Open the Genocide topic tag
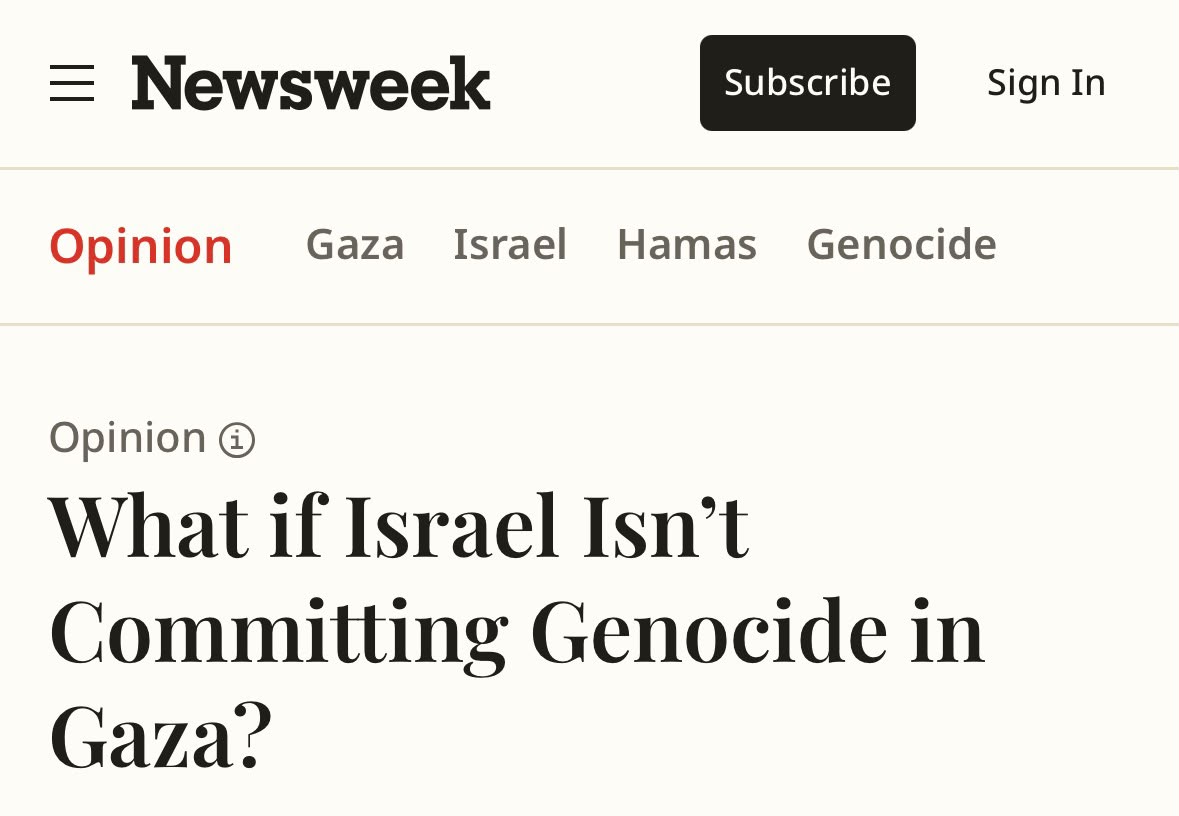This screenshot has width=1179, height=816. [x=902, y=244]
